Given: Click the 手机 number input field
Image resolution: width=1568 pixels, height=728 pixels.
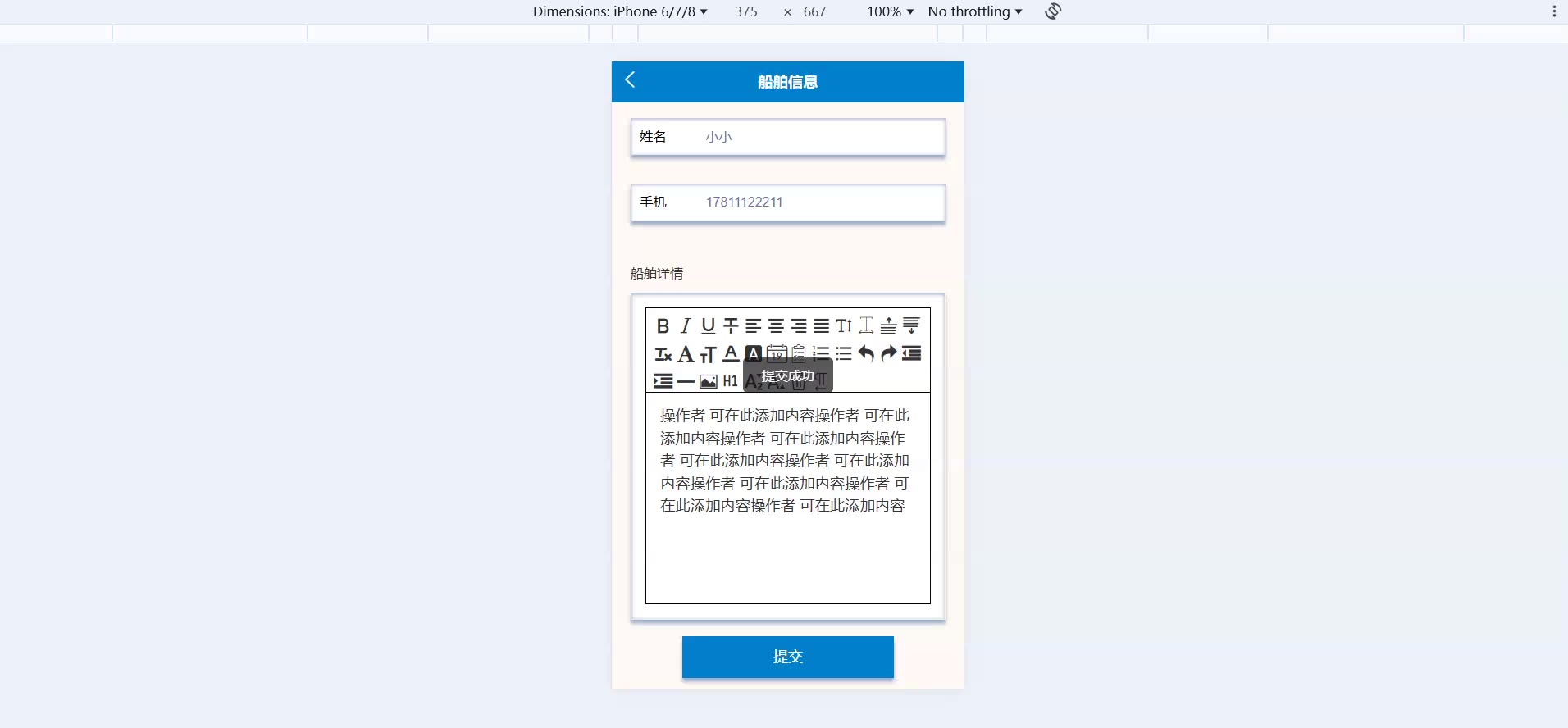Looking at the screenshot, I should (x=787, y=202).
